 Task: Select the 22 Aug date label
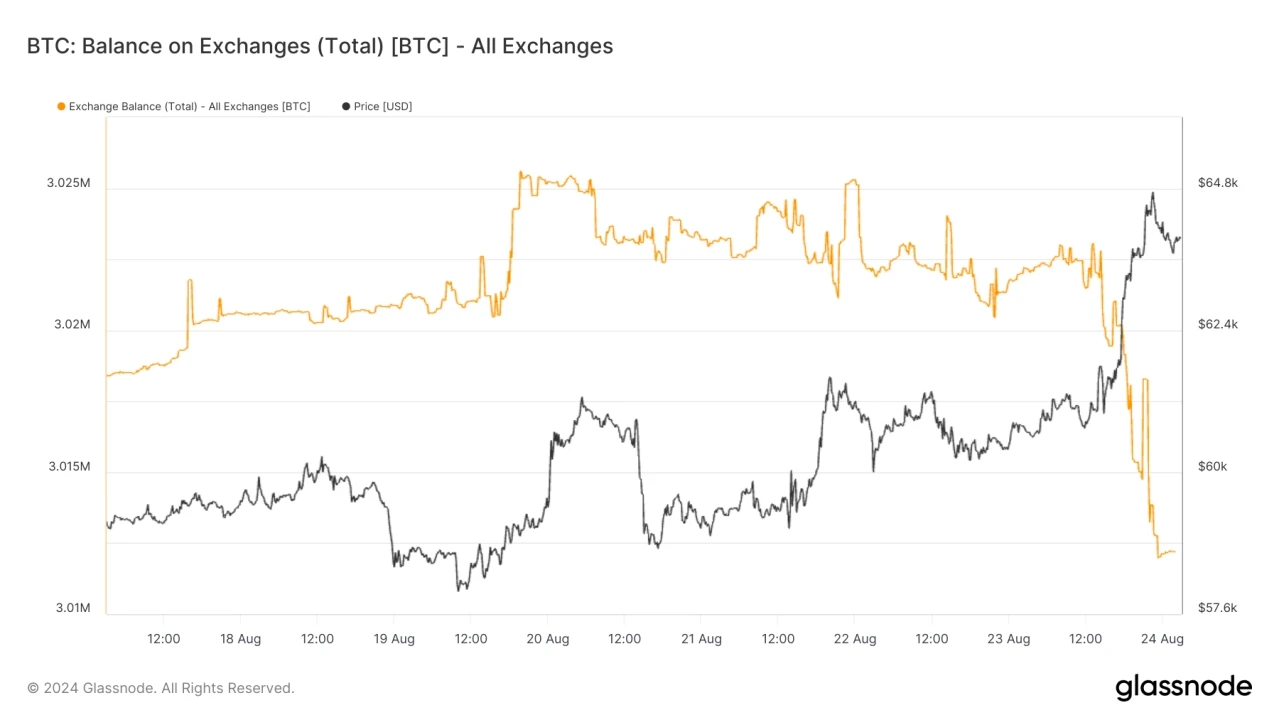(x=855, y=639)
